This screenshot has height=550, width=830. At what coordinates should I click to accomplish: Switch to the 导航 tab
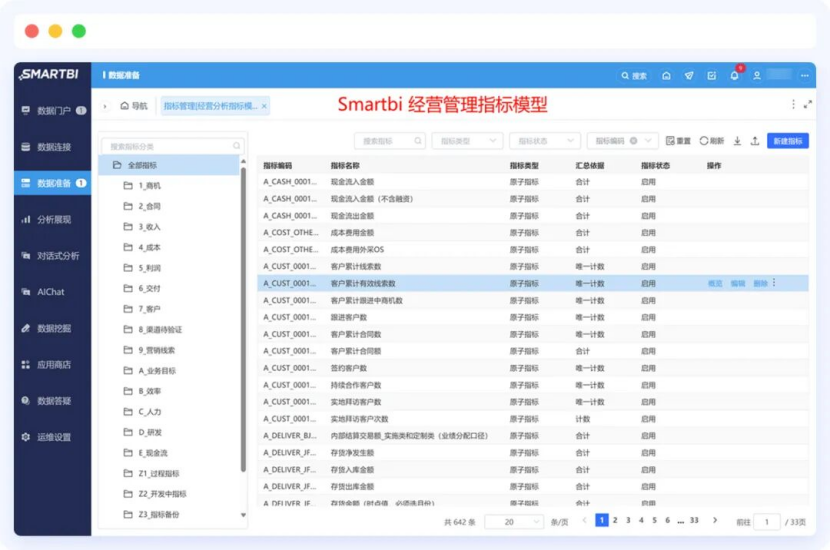click(x=133, y=105)
